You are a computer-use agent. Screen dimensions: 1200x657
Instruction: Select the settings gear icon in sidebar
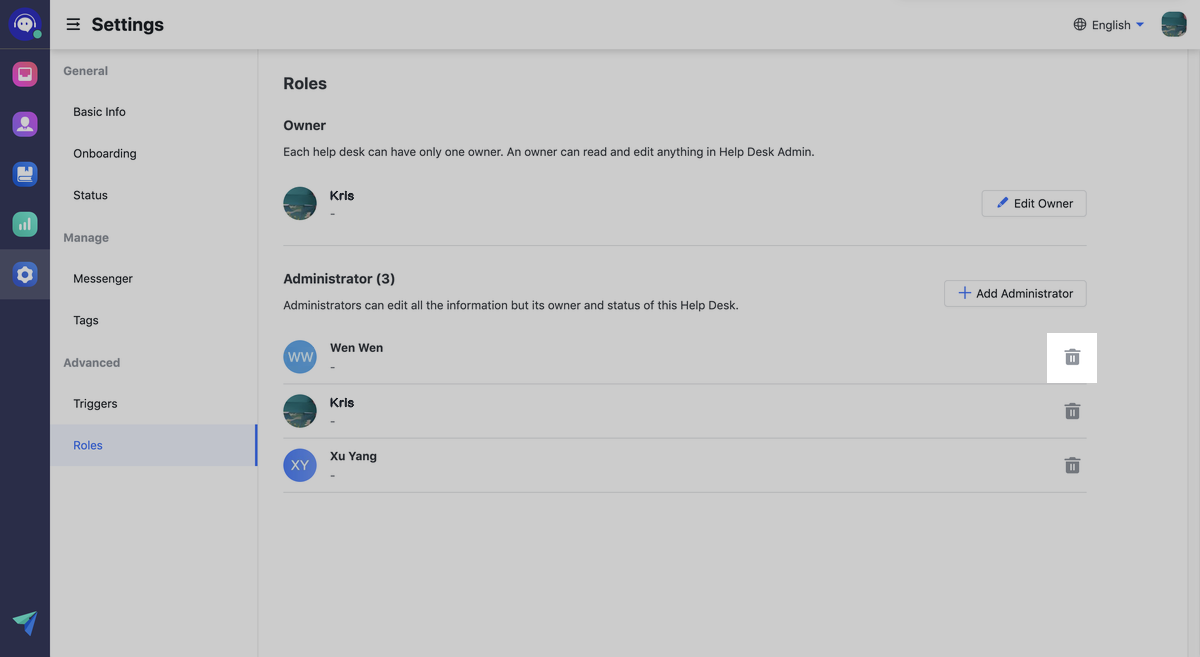(25, 274)
